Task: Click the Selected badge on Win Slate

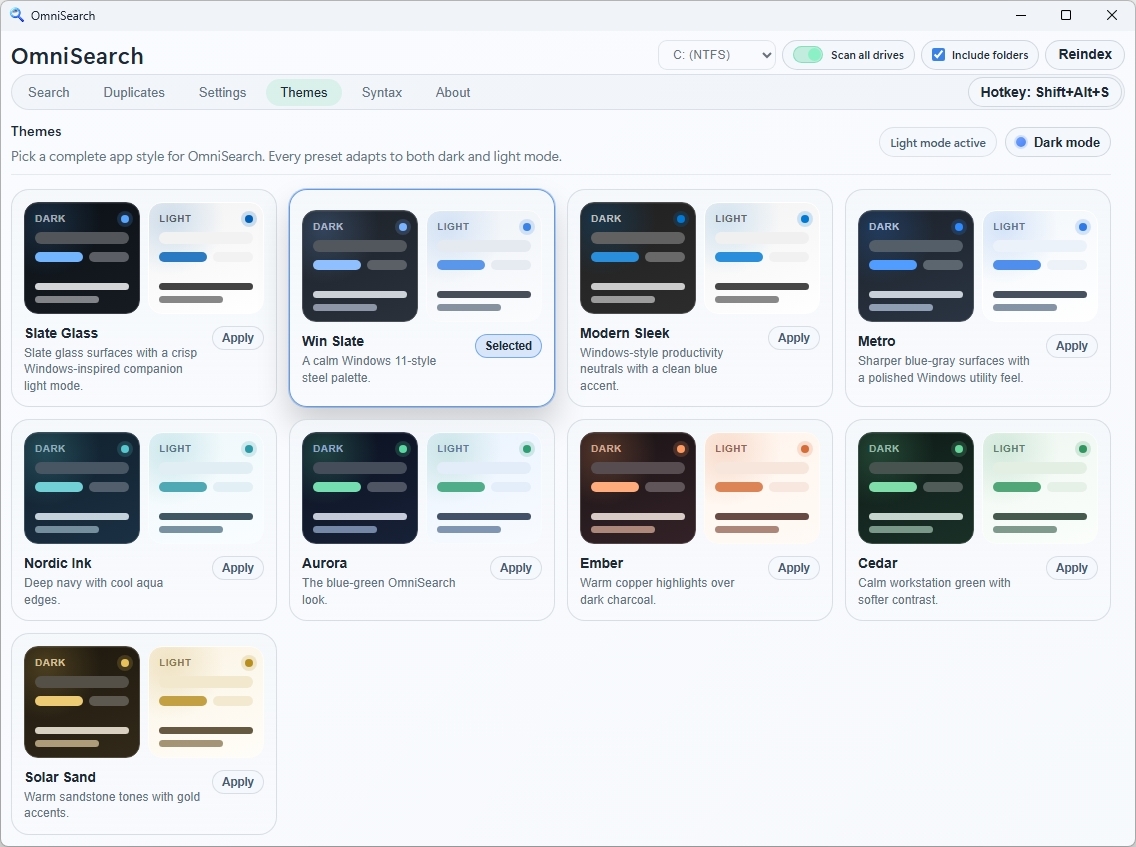Action: 507,345
